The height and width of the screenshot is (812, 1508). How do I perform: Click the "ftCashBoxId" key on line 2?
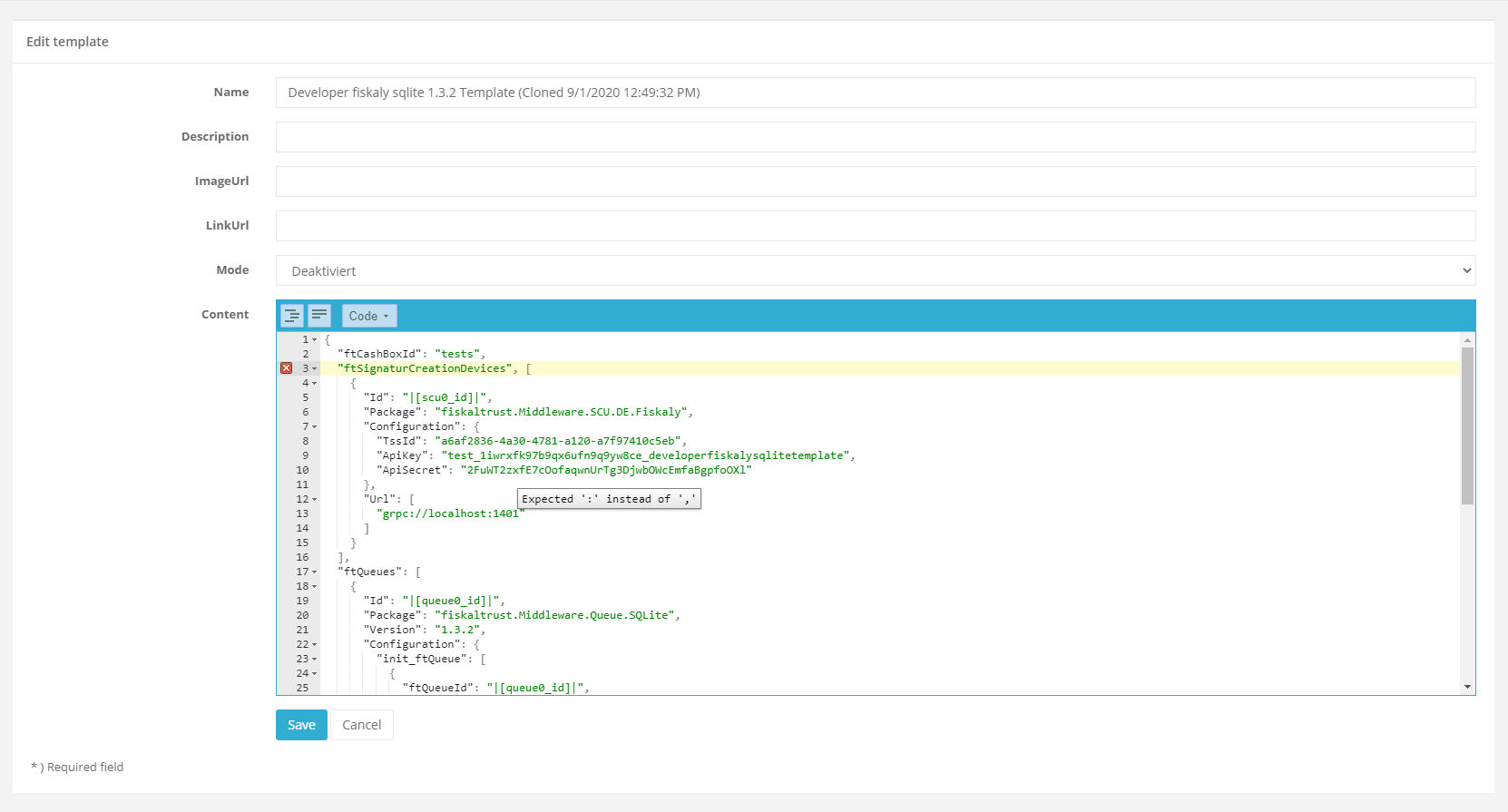click(379, 354)
